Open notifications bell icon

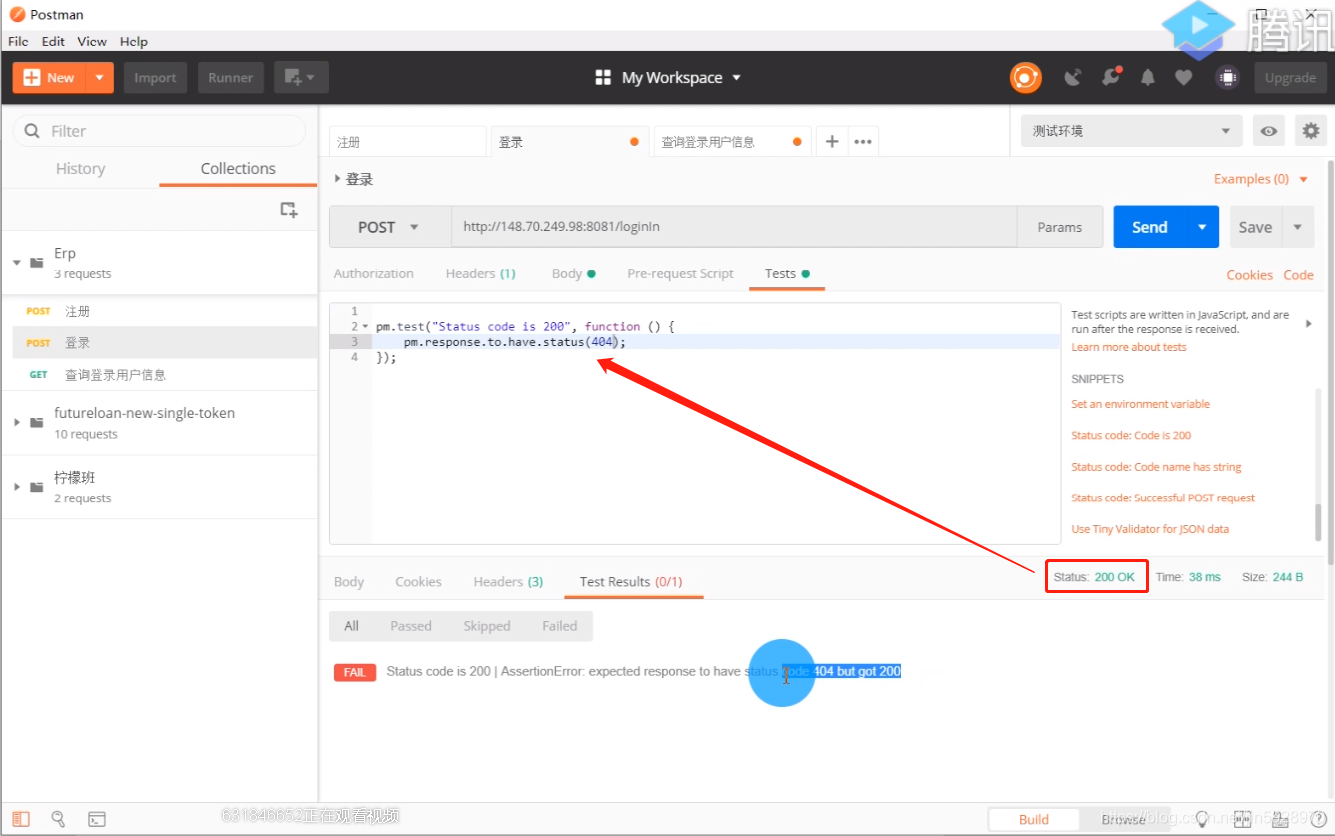point(1148,78)
